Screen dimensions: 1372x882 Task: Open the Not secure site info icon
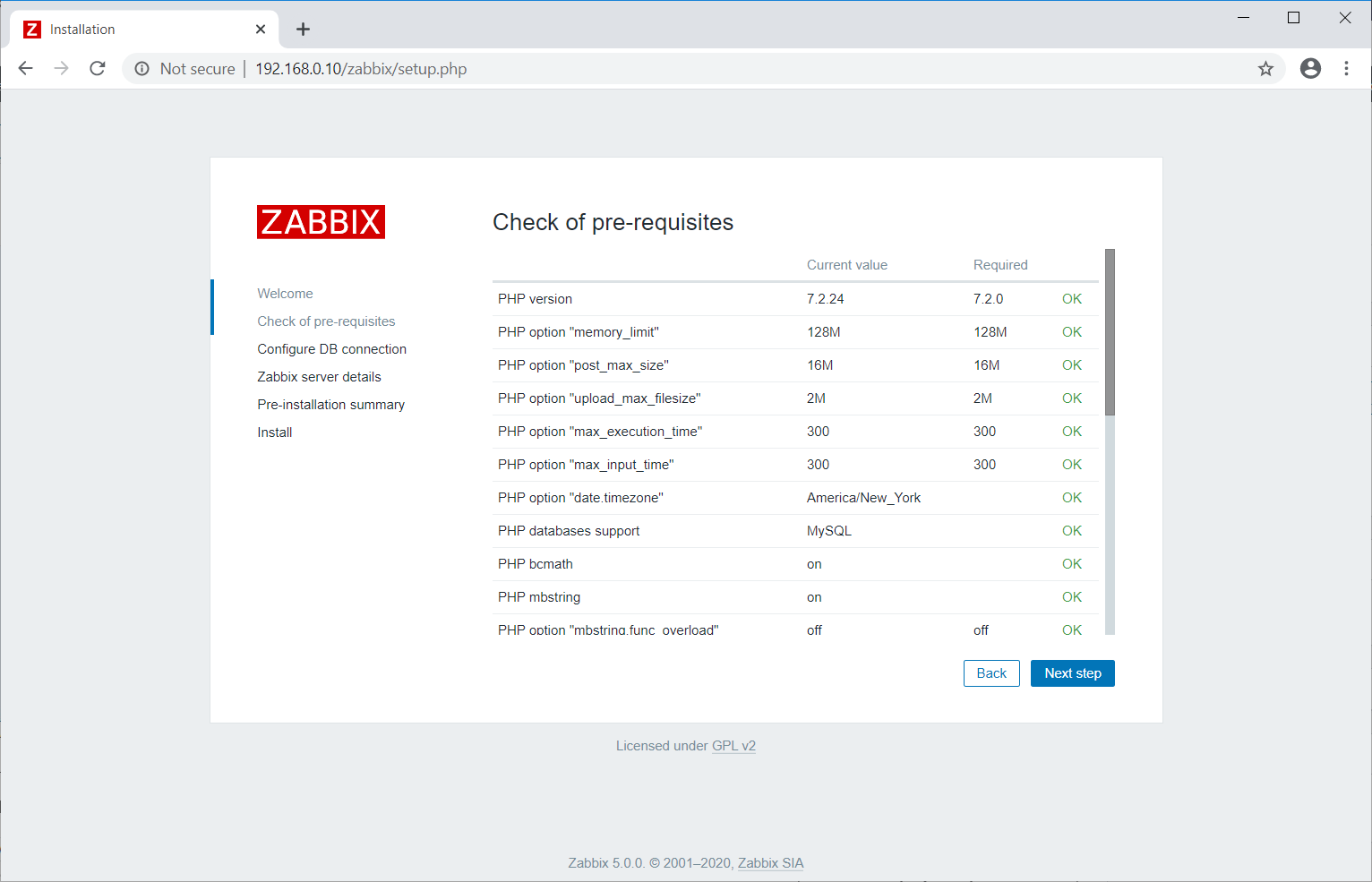coord(141,69)
